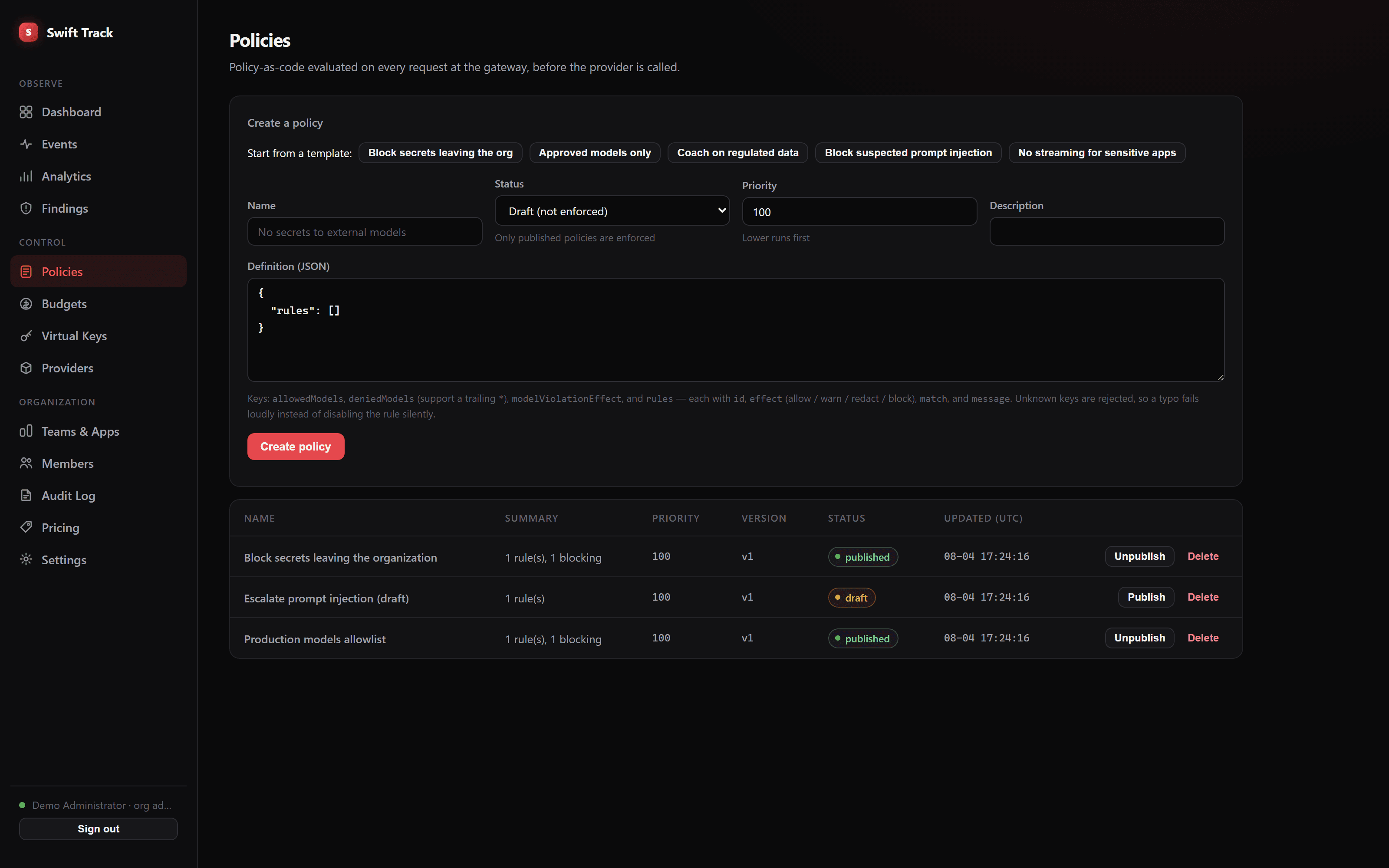Sign out of the account

tap(98, 829)
